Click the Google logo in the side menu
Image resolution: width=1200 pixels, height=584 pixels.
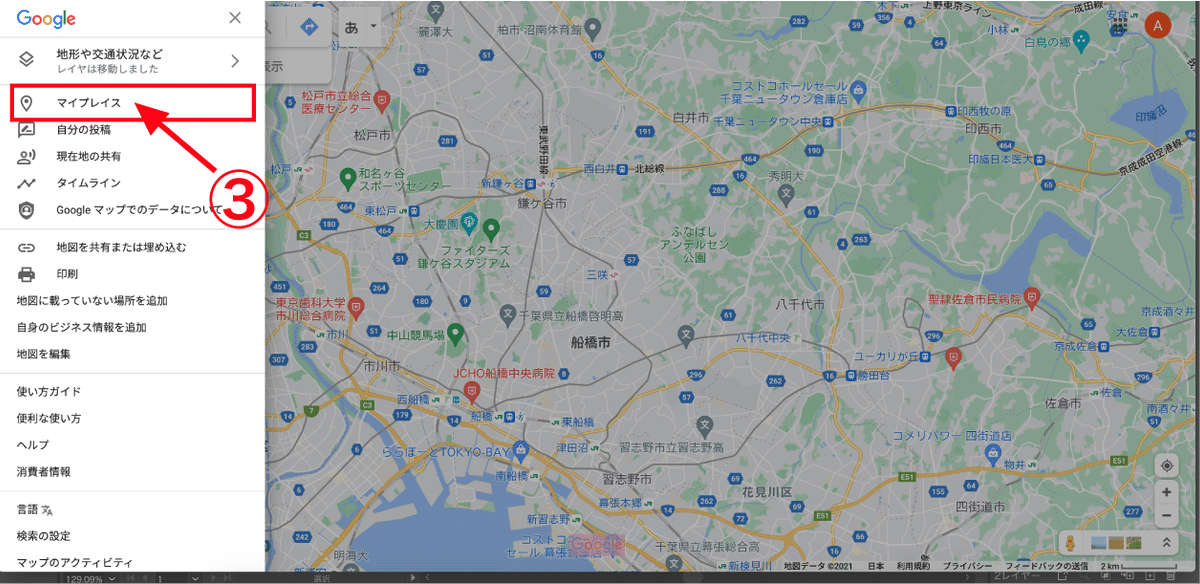[x=46, y=18]
